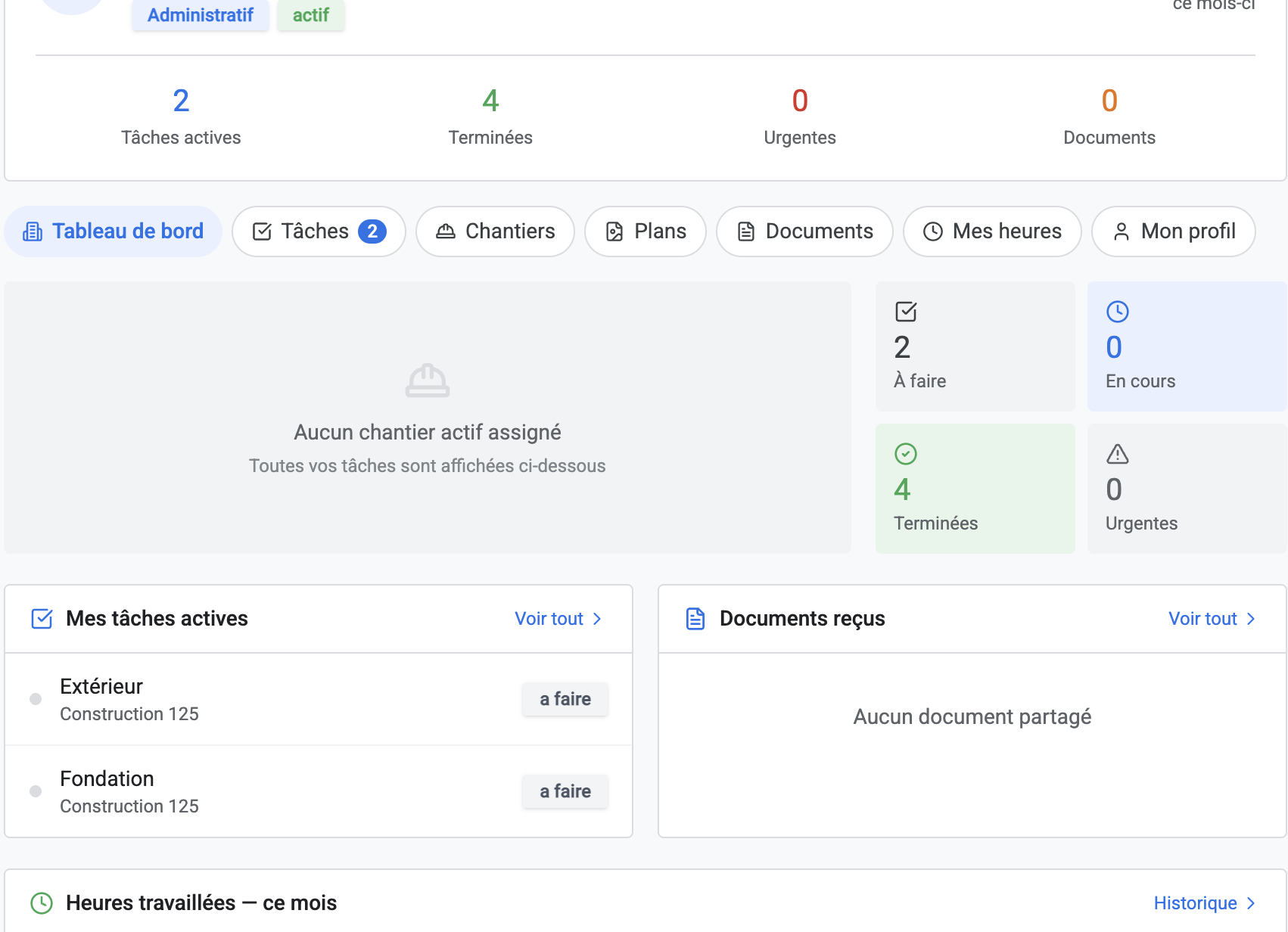Select the En cours summary card

(x=1187, y=346)
